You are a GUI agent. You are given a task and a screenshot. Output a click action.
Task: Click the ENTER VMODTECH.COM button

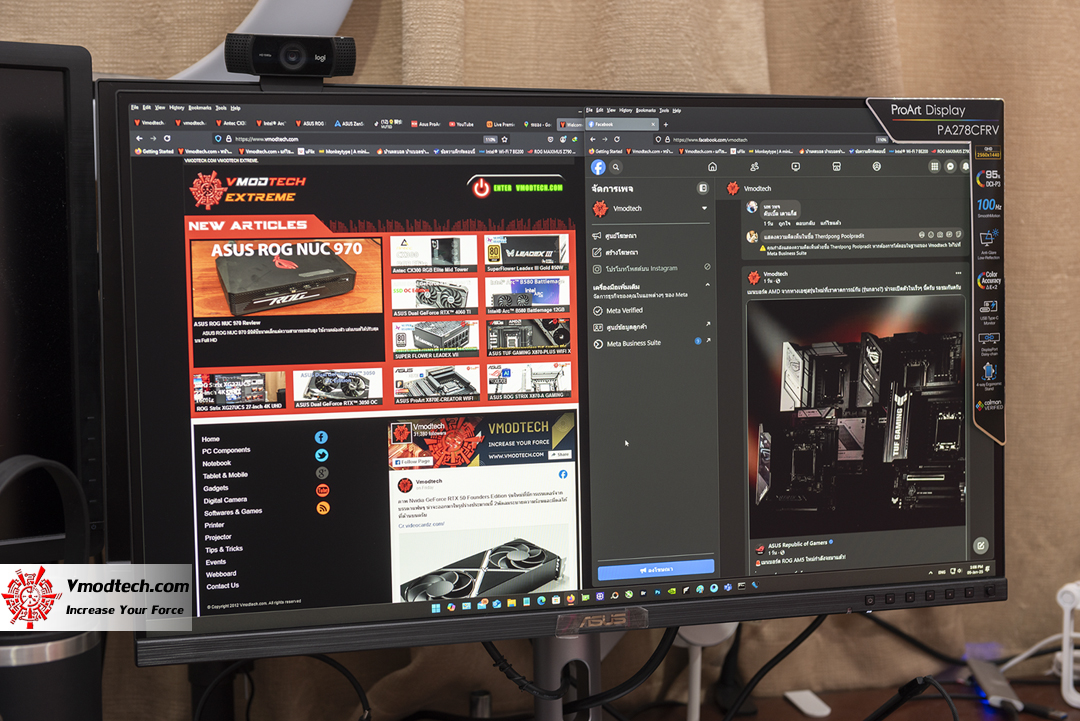coord(517,187)
